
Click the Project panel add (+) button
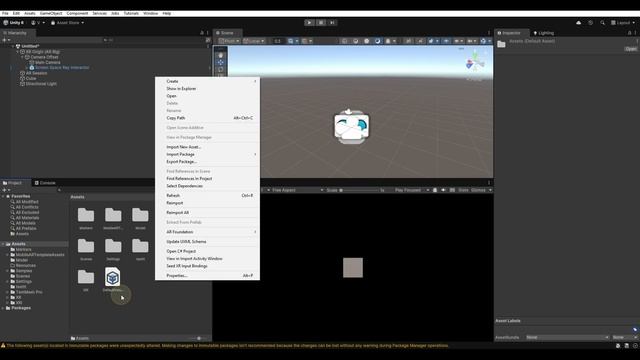coord(5,190)
